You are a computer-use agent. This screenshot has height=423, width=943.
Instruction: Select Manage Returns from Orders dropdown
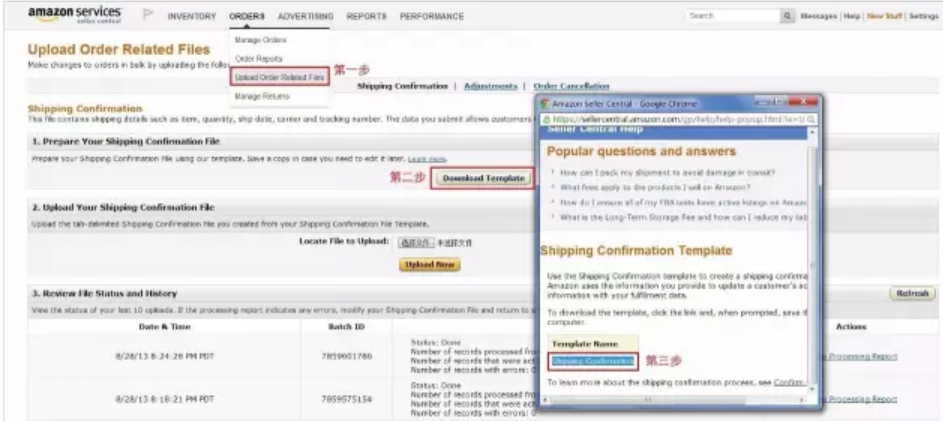[262, 96]
